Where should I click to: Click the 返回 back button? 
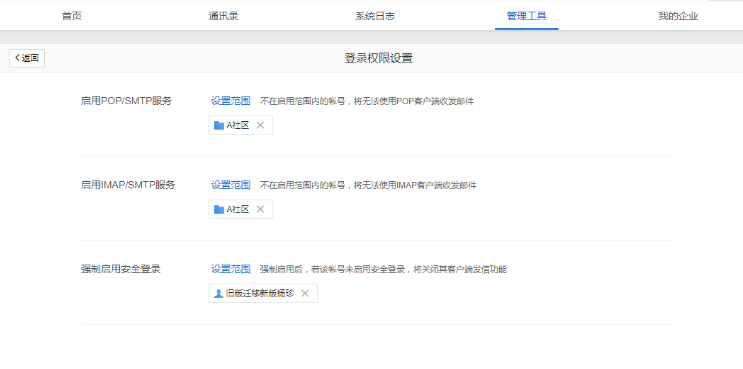pyautogui.click(x=27, y=58)
